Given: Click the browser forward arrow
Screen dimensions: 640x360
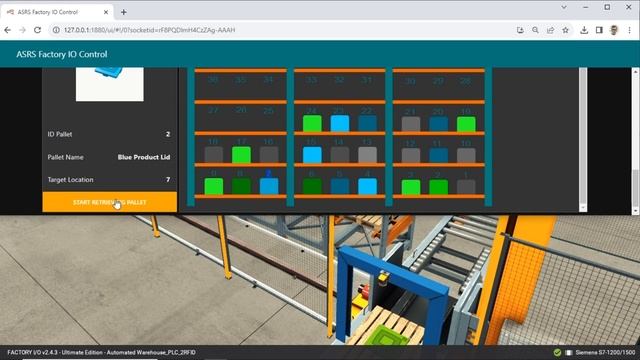Looking at the screenshot, I should click(x=22, y=30).
